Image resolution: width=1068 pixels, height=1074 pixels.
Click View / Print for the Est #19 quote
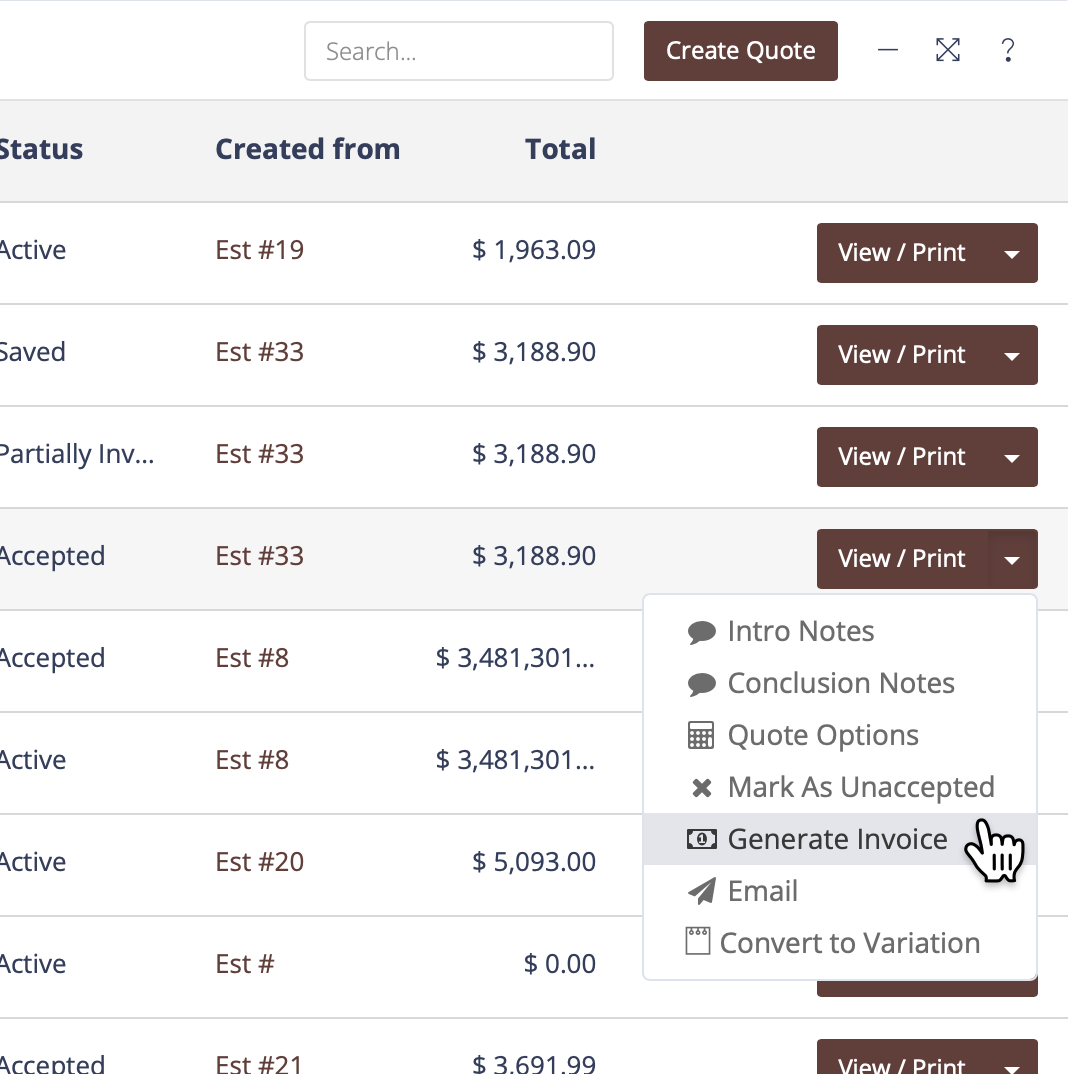coord(902,253)
